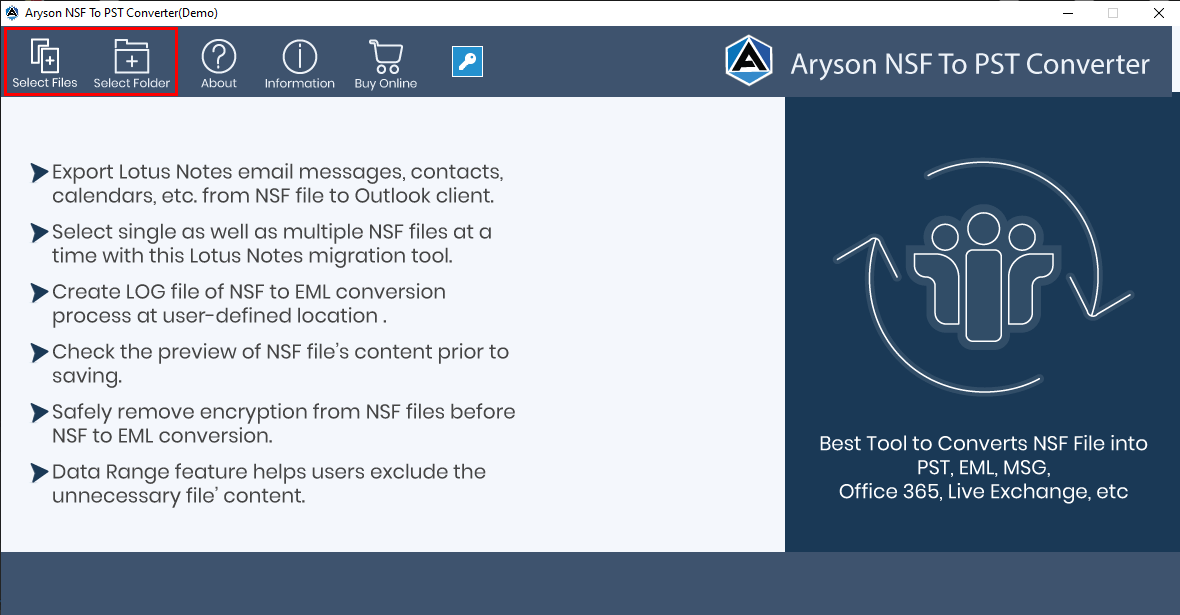This screenshot has height=615, width=1180.
Task: Click the Lotus Notes conversion graphic
Action: coord(983,276)
